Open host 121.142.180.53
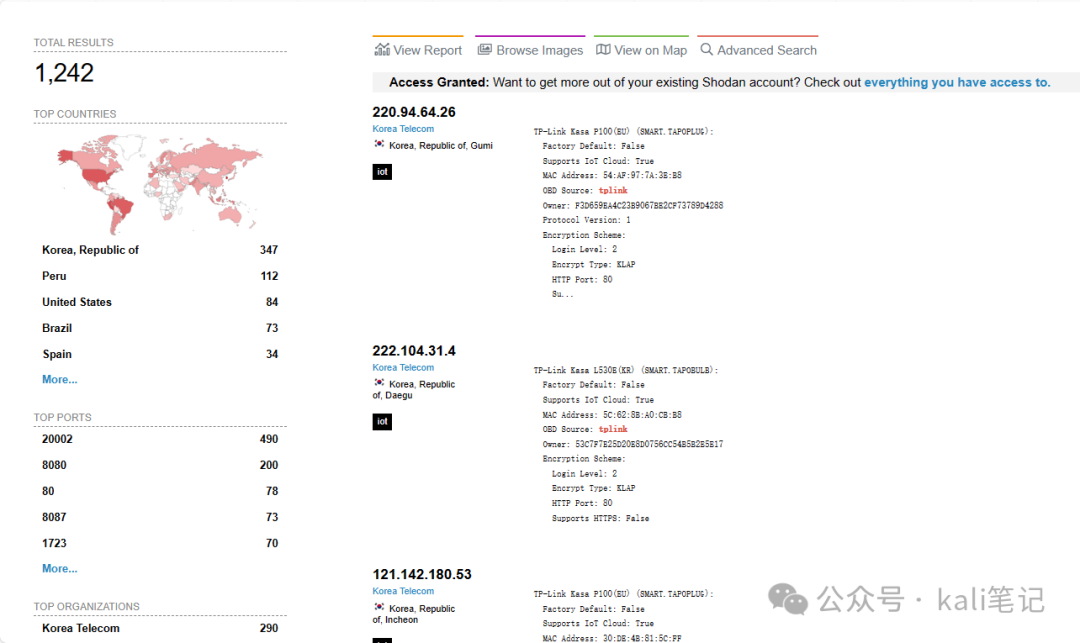1080x643 pixels. tap(422, 574)
